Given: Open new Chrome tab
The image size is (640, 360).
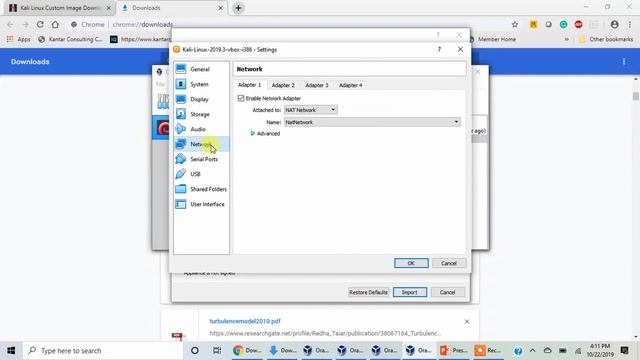Looking at the screenshot, I should tap(238, 8).
